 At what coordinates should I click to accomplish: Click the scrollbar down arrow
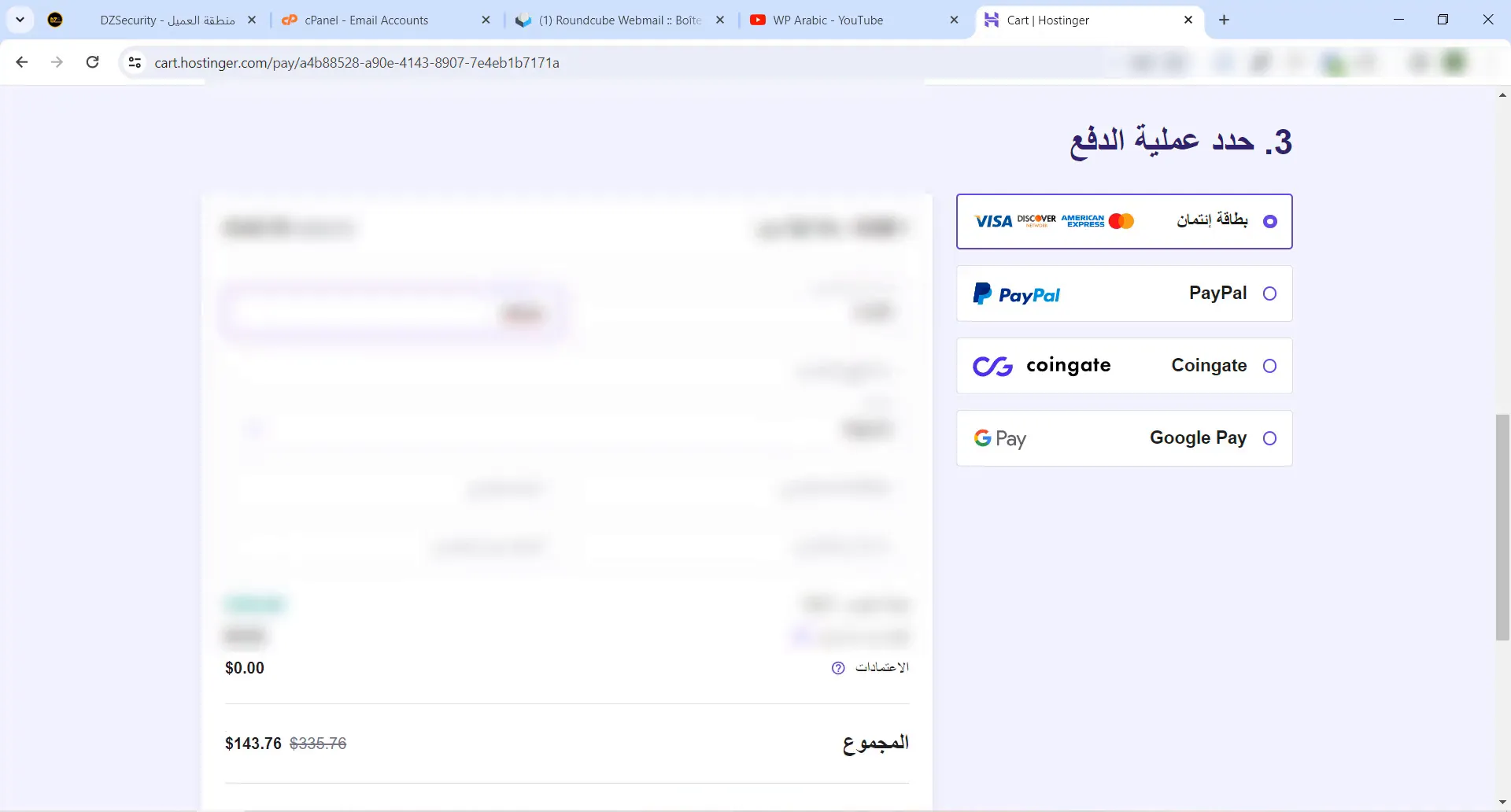point(1502,802)
